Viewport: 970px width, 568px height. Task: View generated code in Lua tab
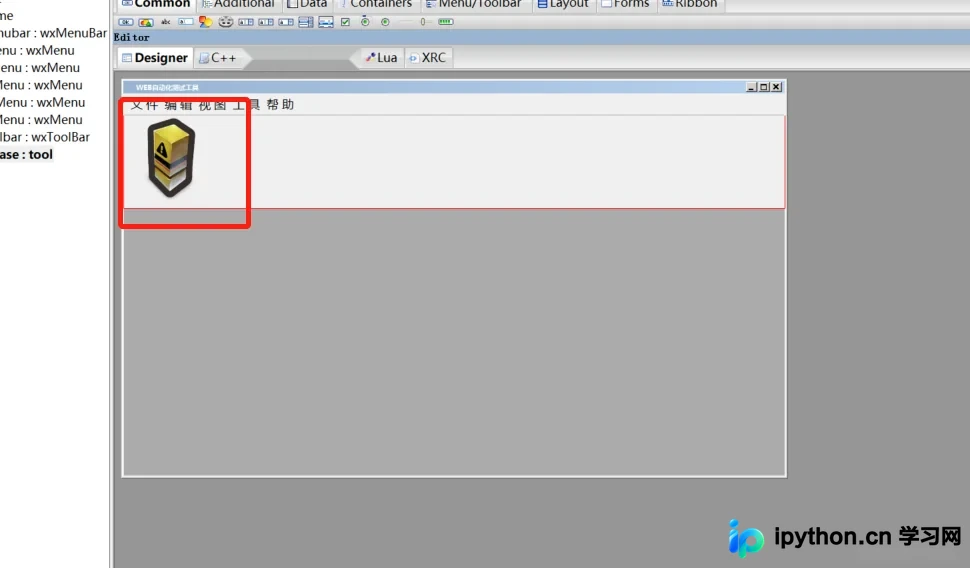tap(382, 58)
